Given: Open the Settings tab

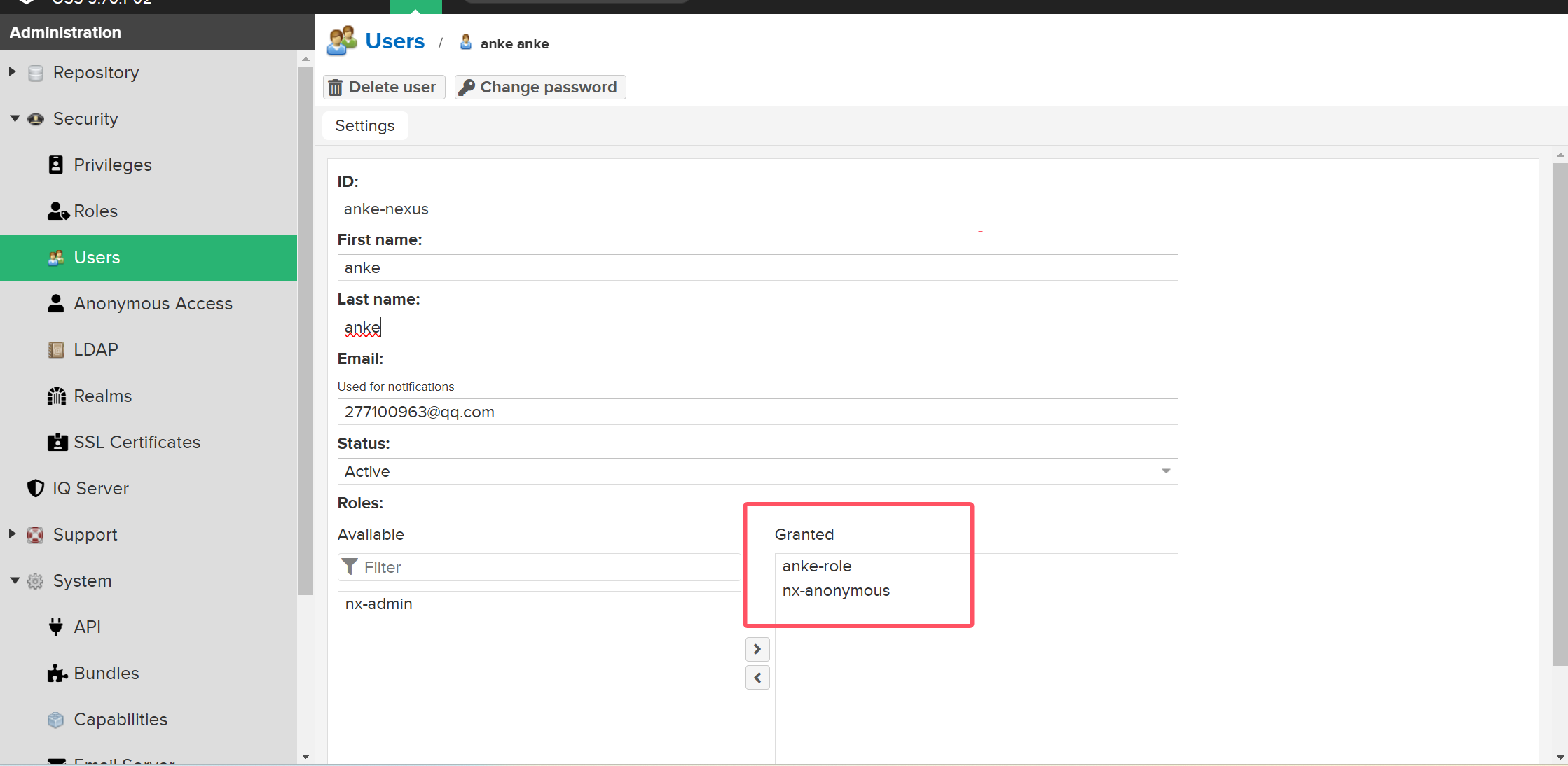Looking at the screenshot, I should tap(365, 126).
